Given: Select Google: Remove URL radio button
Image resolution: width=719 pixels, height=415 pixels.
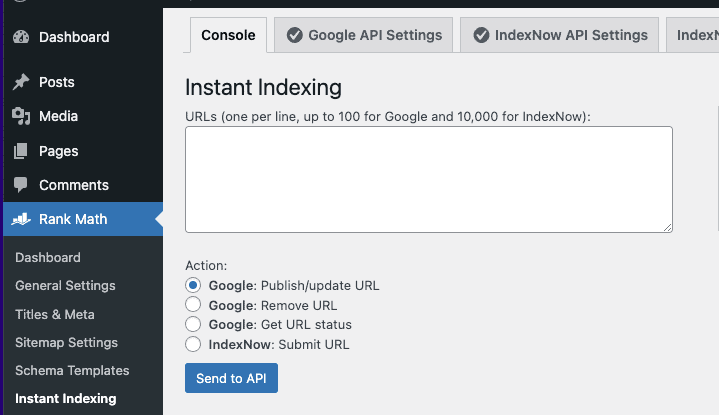Looking at the screenshot, I should point(193,304).
